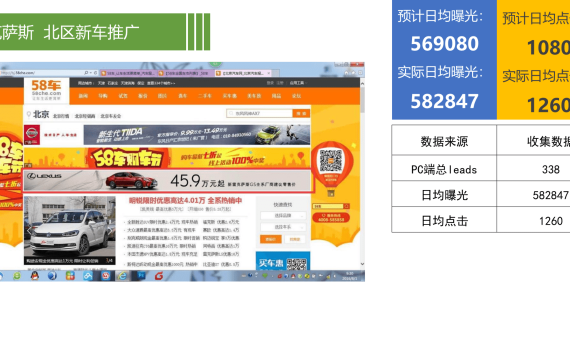The image size is (570, 360).
Task: Click the orange button below the series dropdown
Action: (x=270, y=239)
